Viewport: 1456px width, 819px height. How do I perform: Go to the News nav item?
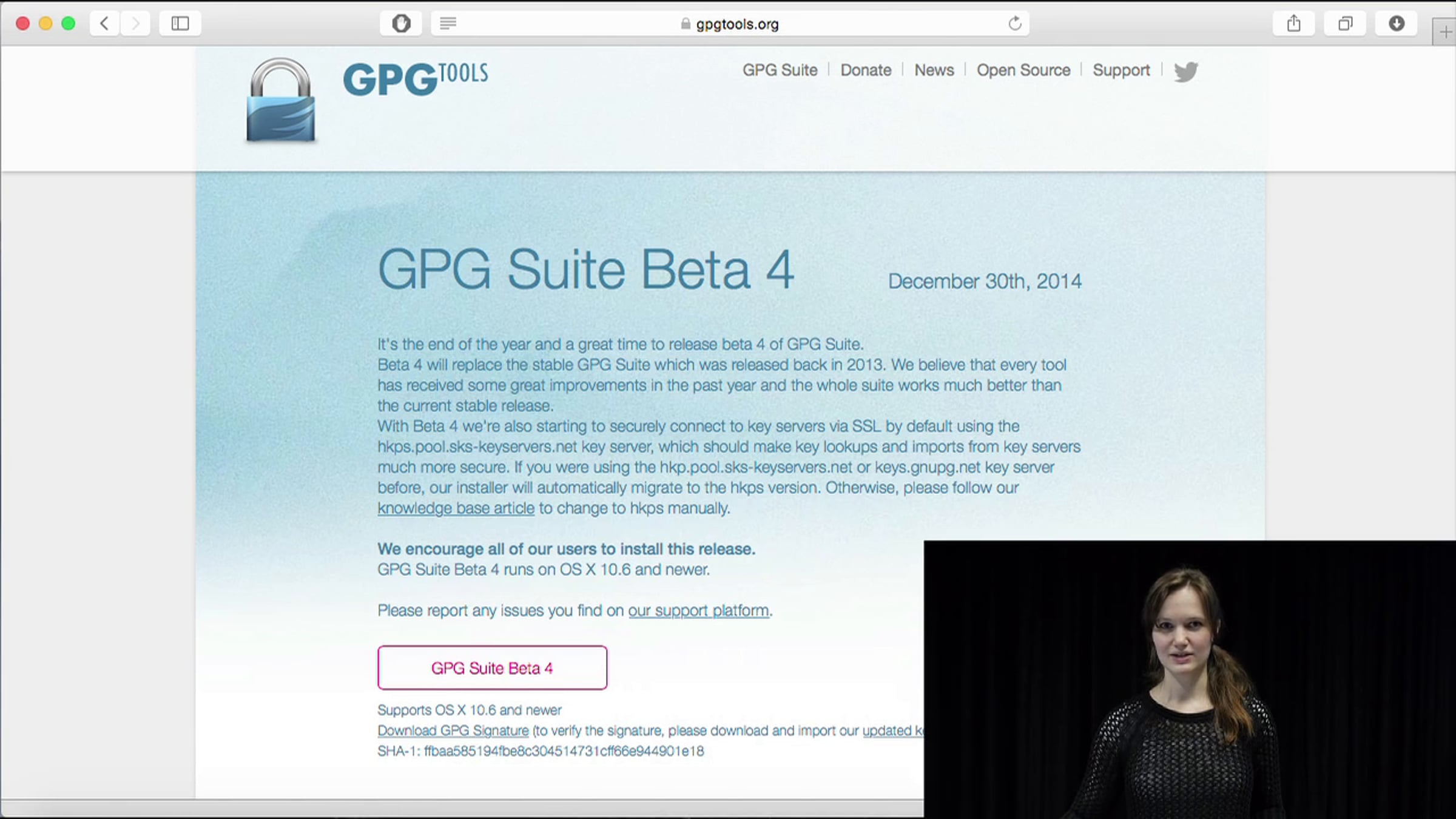pos(934,70)
